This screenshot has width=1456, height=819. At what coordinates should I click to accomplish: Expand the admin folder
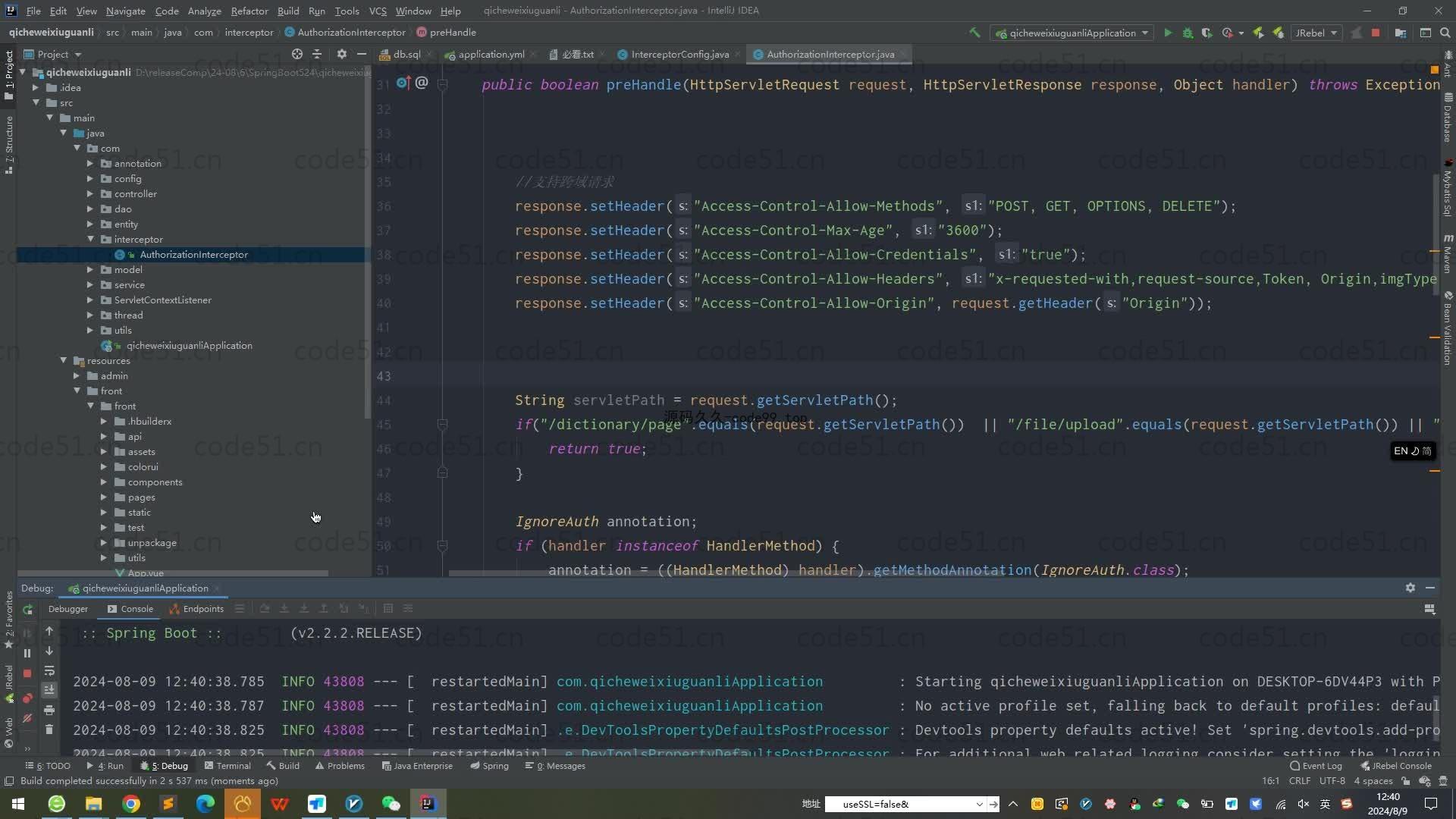pos(77,376)
